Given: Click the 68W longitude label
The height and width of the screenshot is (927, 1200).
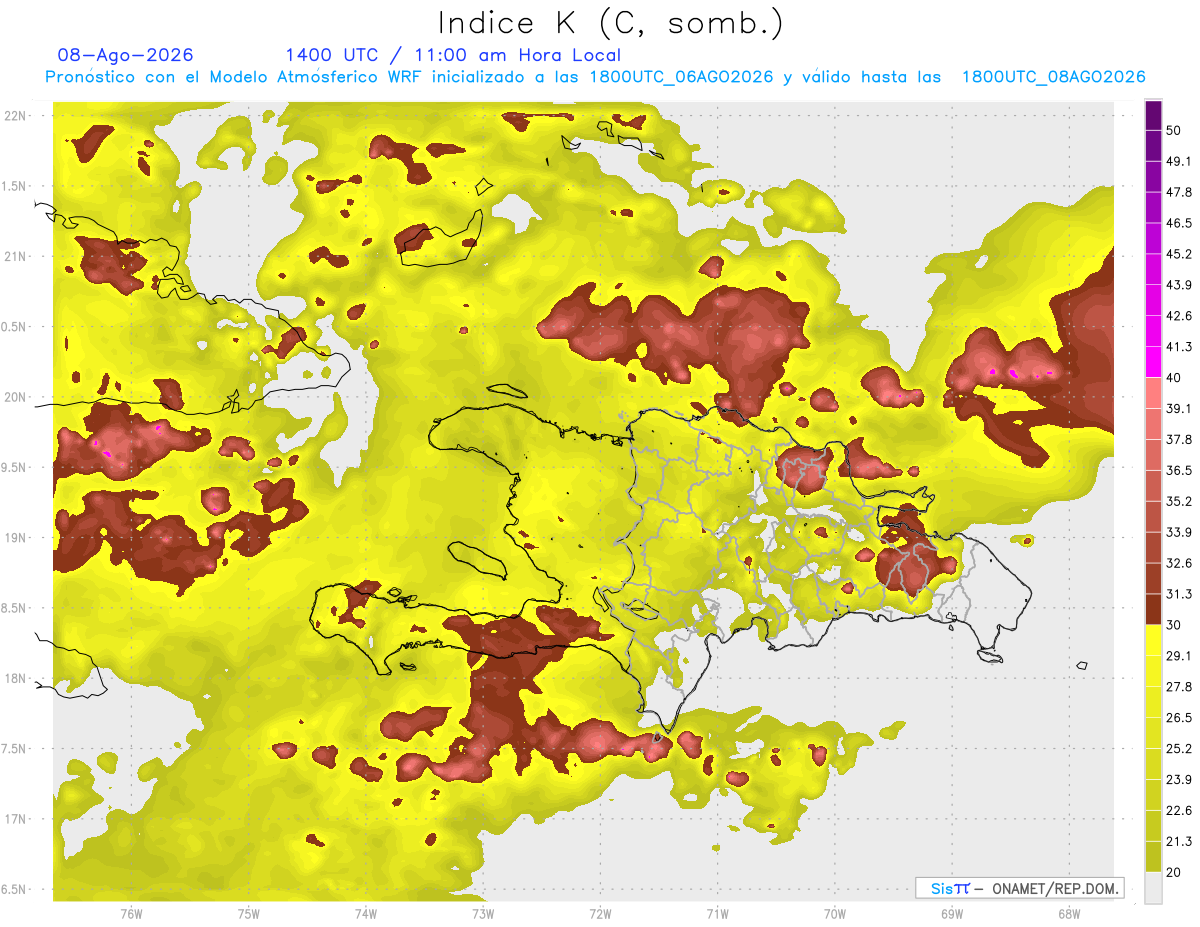Looking at the screenshot, I should (1068, 914).
